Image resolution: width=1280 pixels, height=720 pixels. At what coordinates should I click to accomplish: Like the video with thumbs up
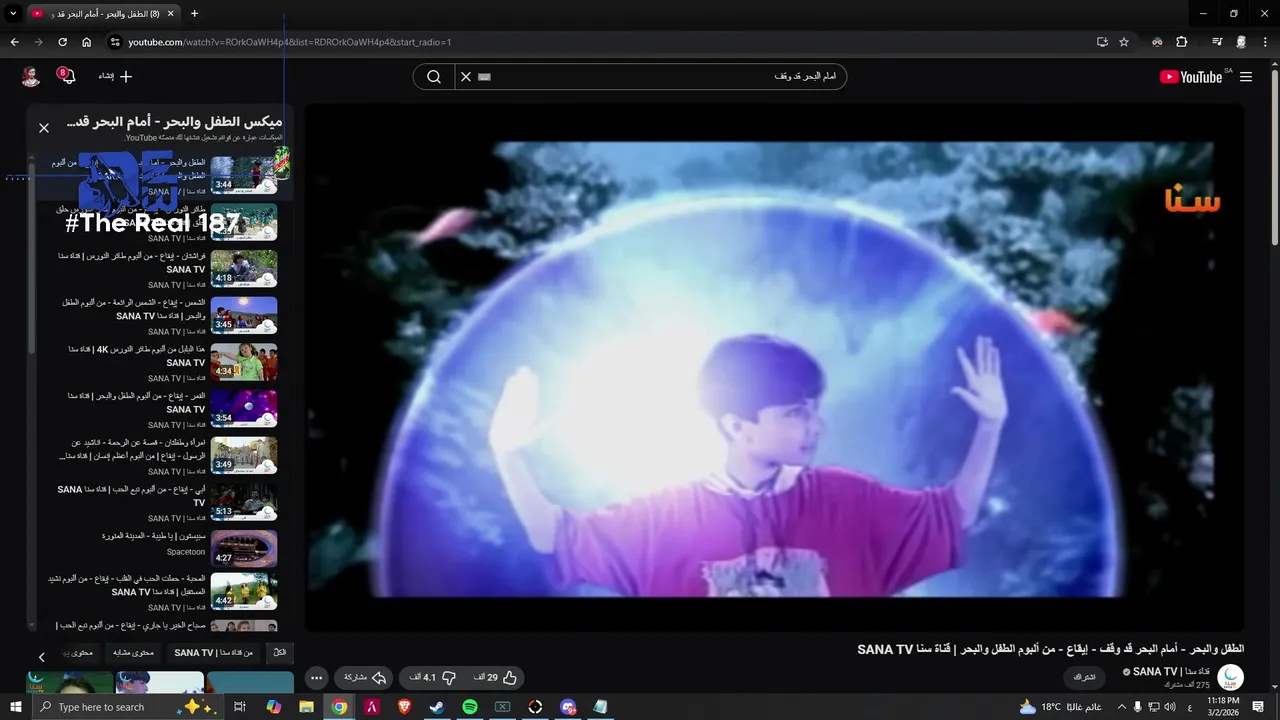tap(496, 678)
